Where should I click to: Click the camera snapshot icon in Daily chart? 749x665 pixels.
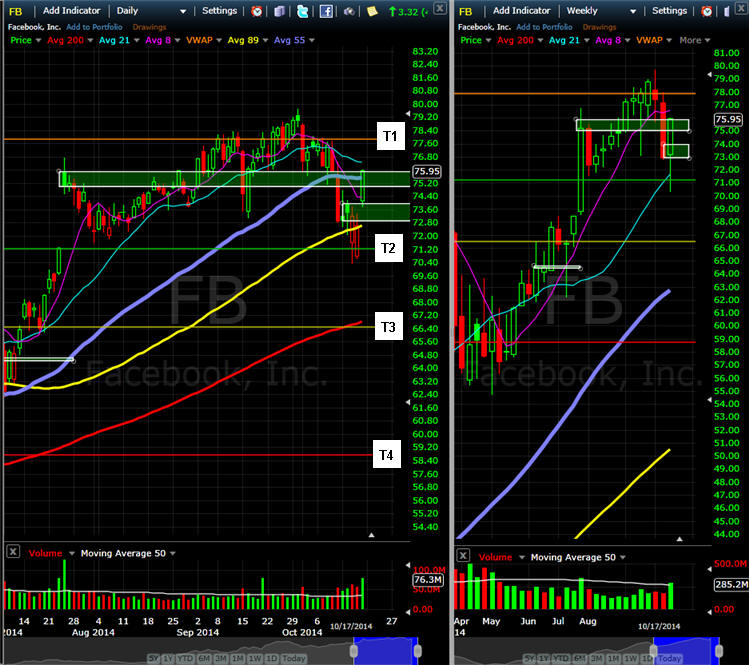click(x=349, y=11)
